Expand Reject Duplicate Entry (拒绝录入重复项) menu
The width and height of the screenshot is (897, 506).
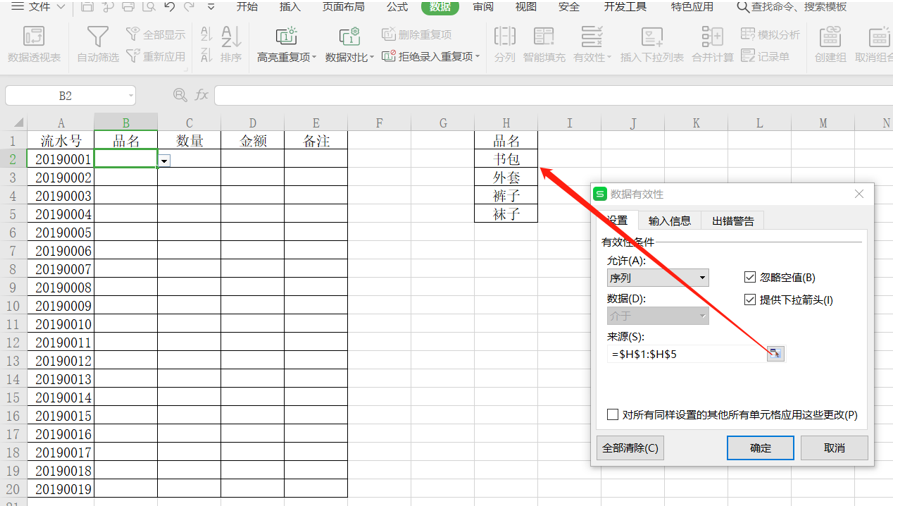coord(477,56)
